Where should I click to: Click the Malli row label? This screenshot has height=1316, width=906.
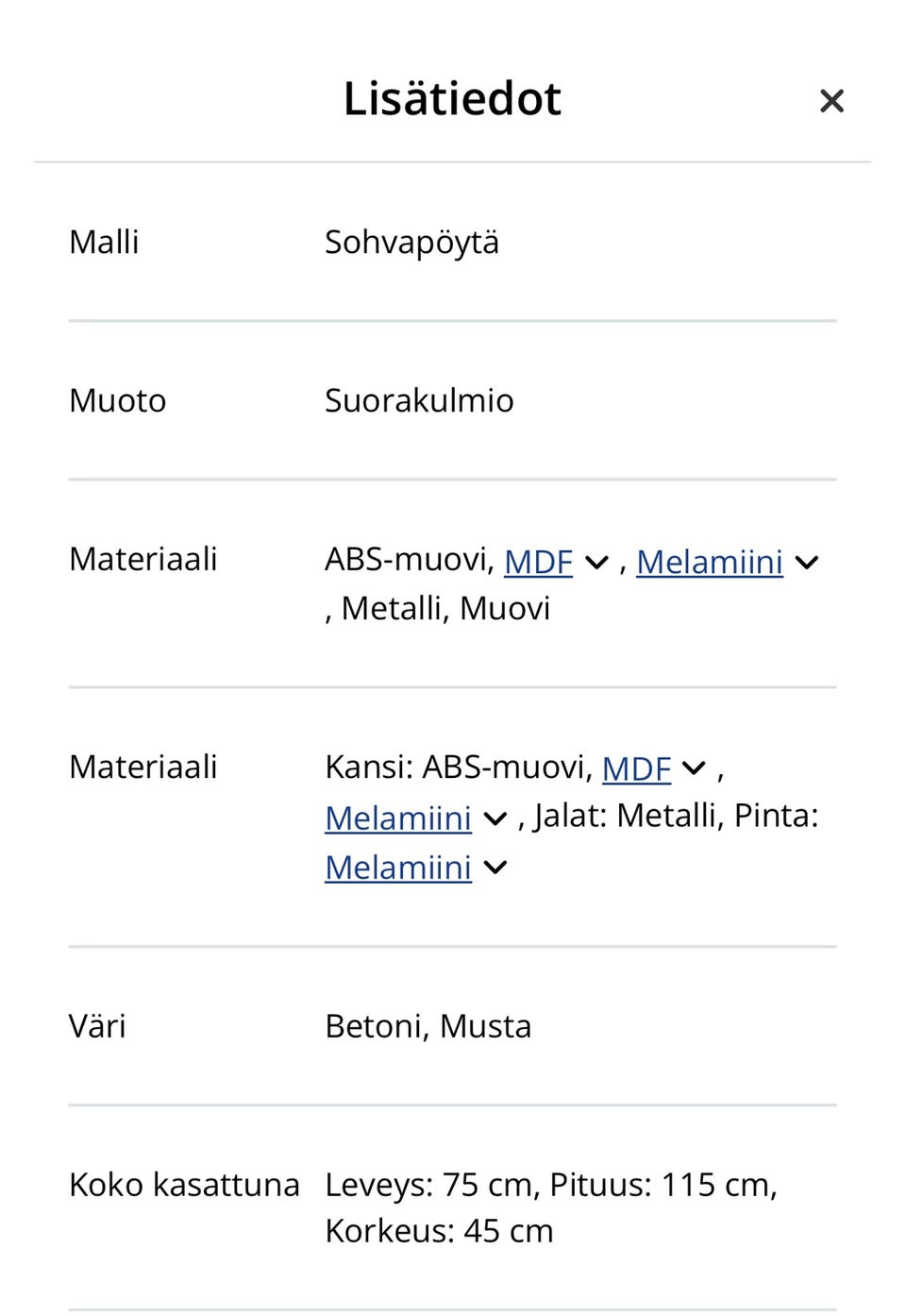click(x=104, y=243)
